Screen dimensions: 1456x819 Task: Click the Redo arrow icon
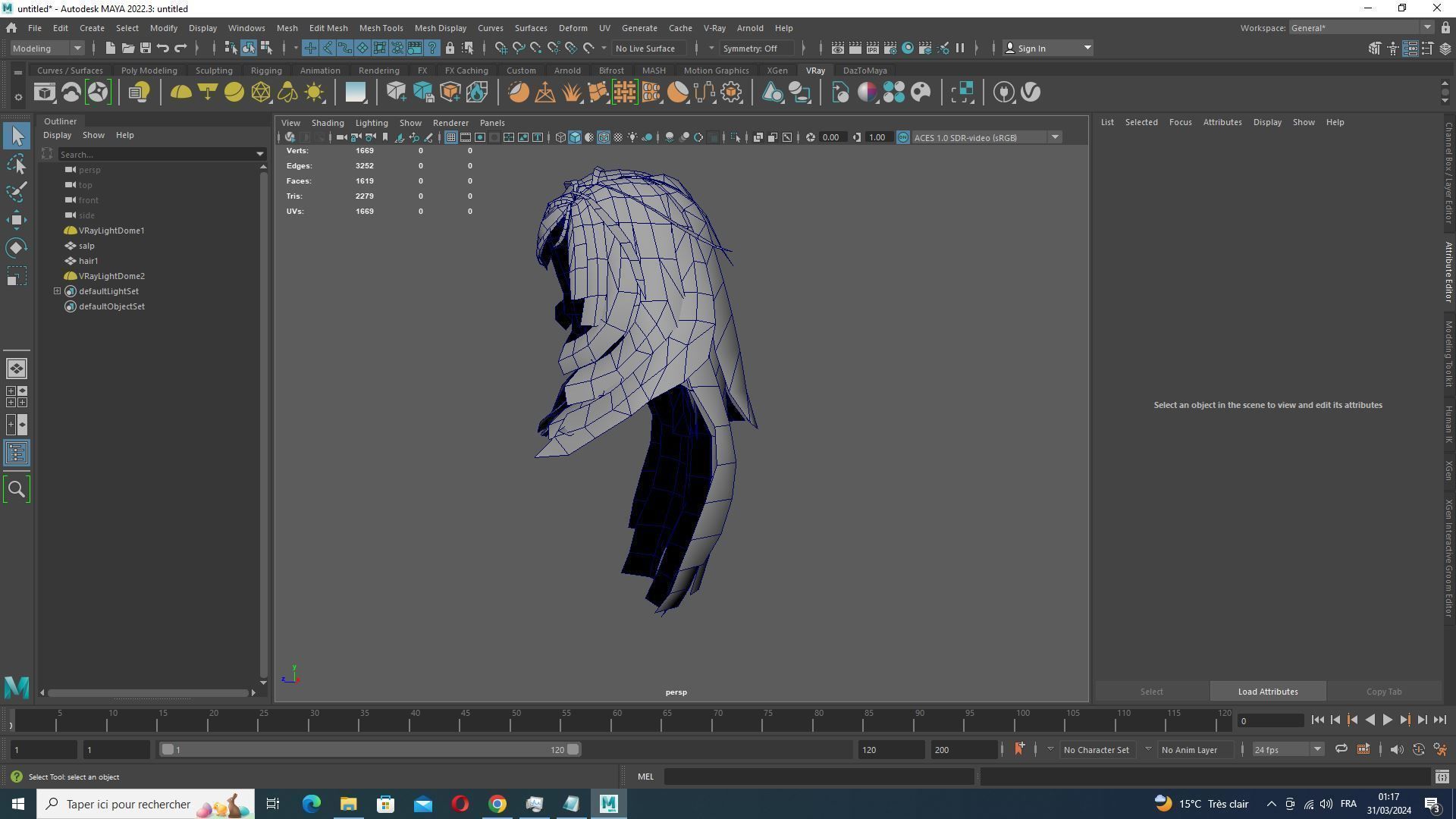(x=180, y=49)
